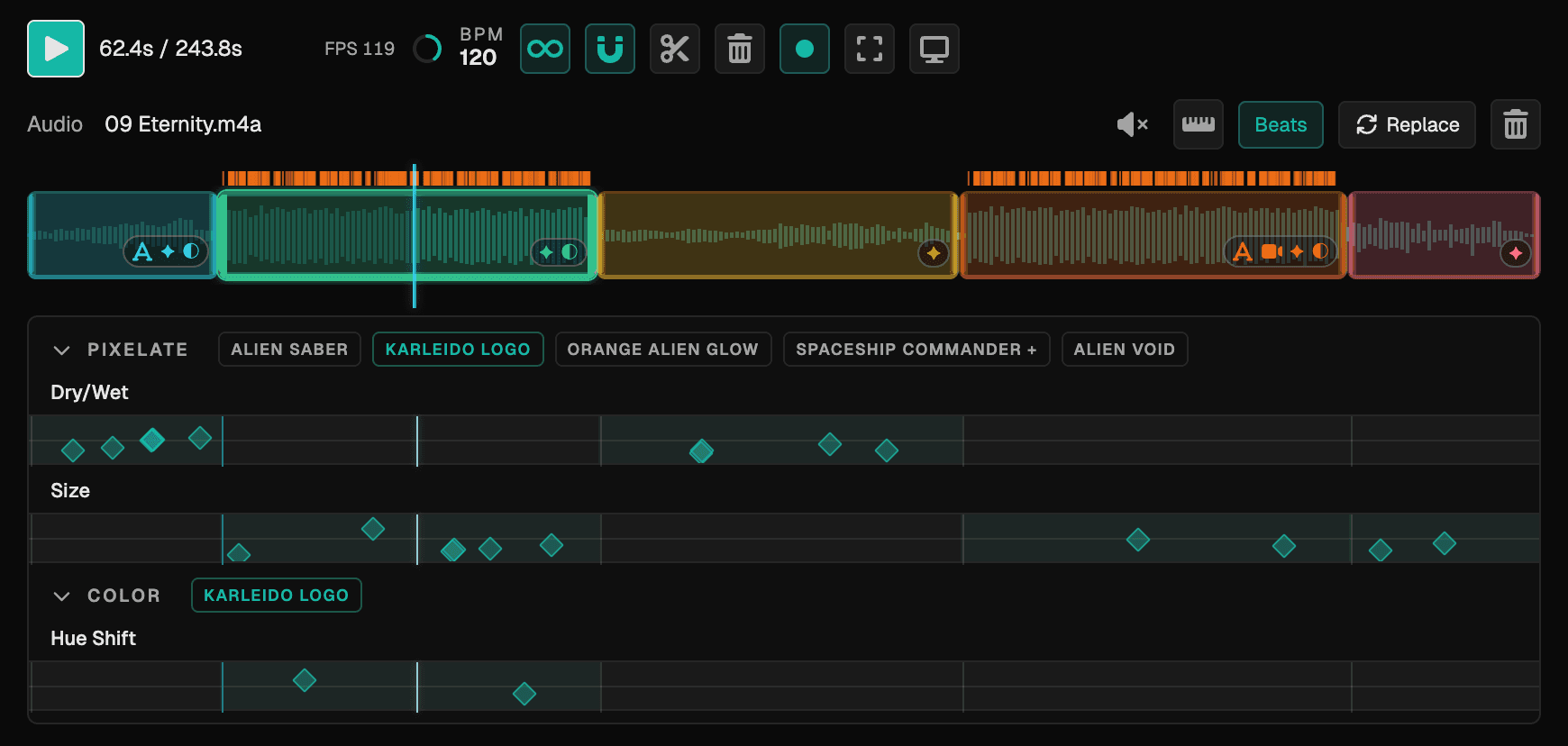The width and height of the screenshot is (1568, 746).
Task: Select the ALIEN SABER tab
Action: (289, 350)
